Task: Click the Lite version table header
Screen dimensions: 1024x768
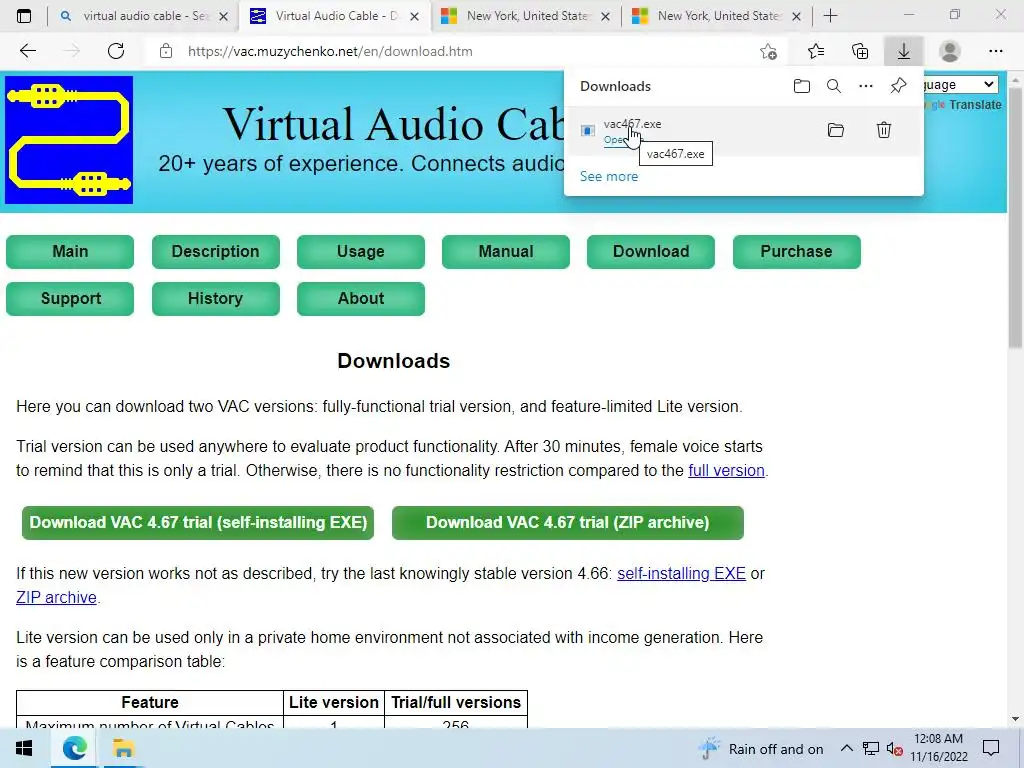Action: pos(334,702)
